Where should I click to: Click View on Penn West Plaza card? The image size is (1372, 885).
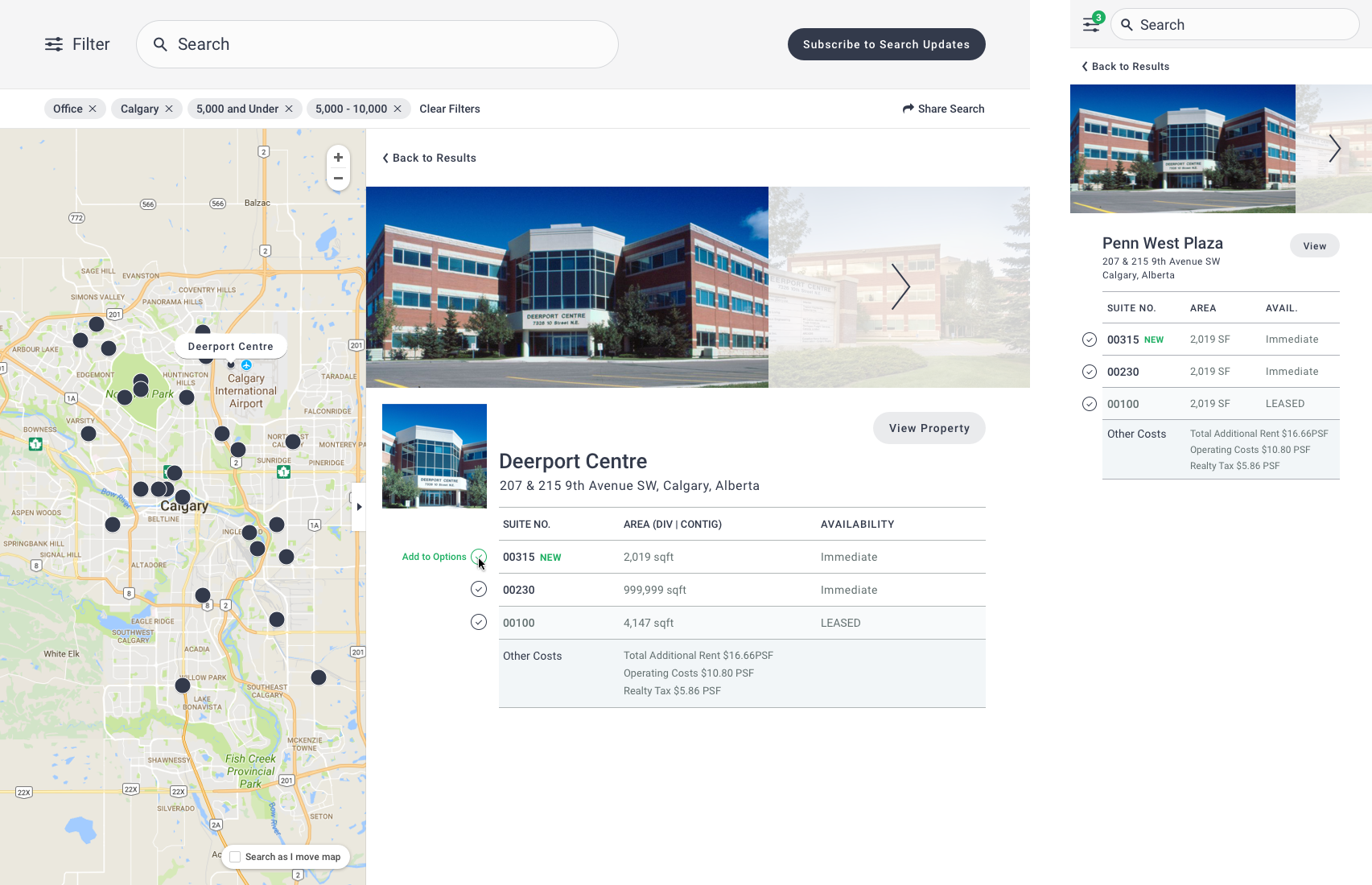tap(1314, 245)
